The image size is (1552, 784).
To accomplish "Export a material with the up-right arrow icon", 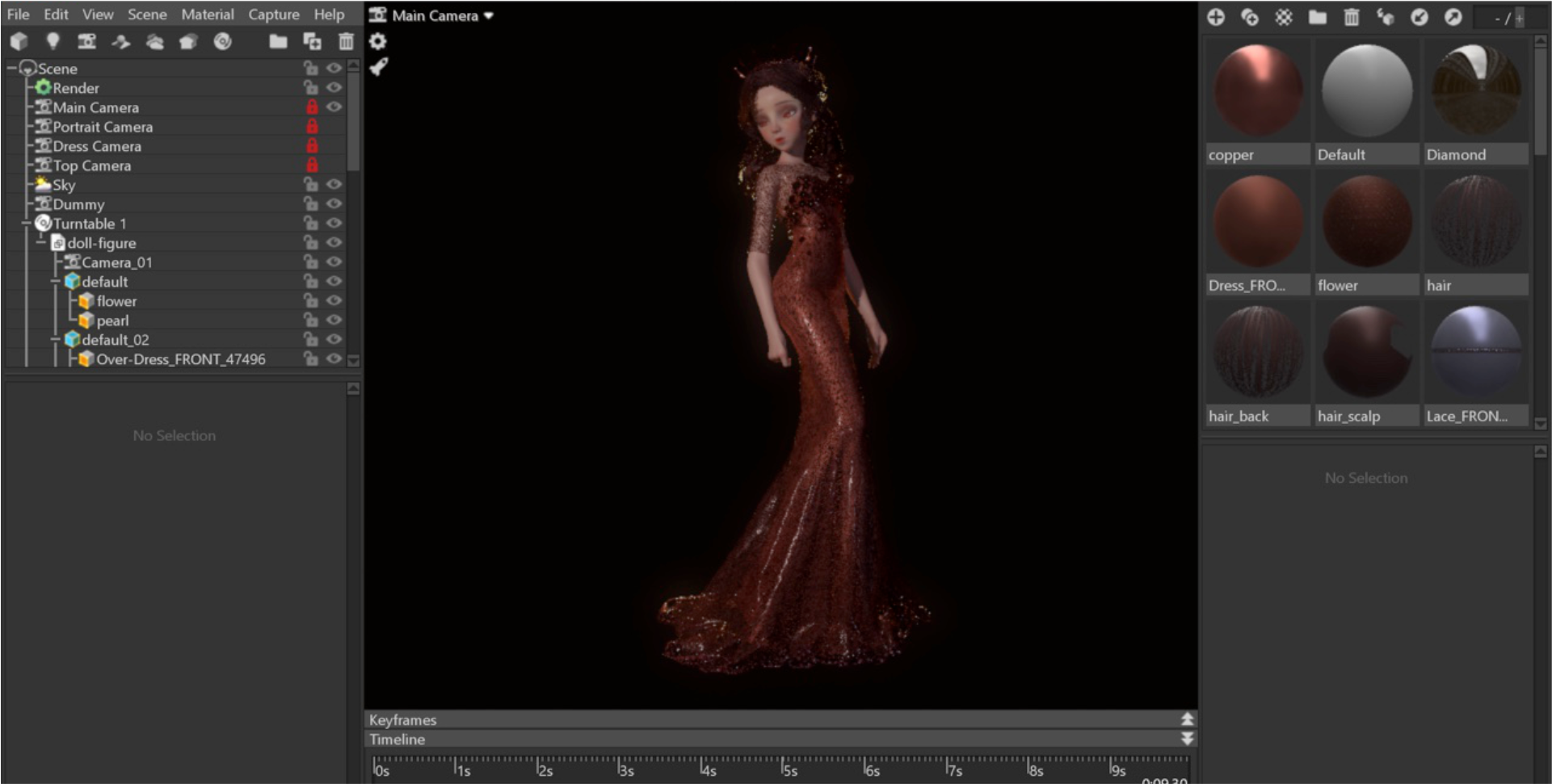I will pyautogui.click(x=1453, y=17).
